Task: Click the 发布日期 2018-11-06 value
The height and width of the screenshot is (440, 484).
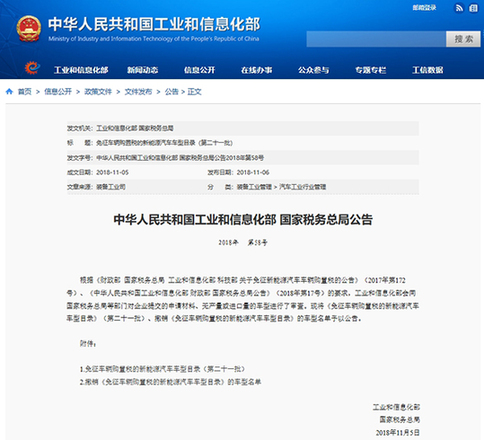Action: click(253, 172)
